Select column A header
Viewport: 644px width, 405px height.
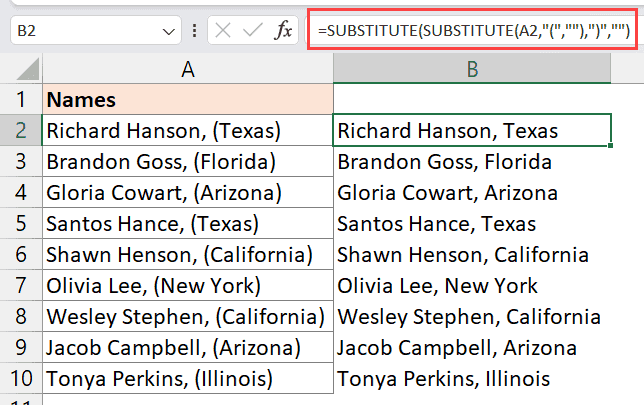(187, 68)
